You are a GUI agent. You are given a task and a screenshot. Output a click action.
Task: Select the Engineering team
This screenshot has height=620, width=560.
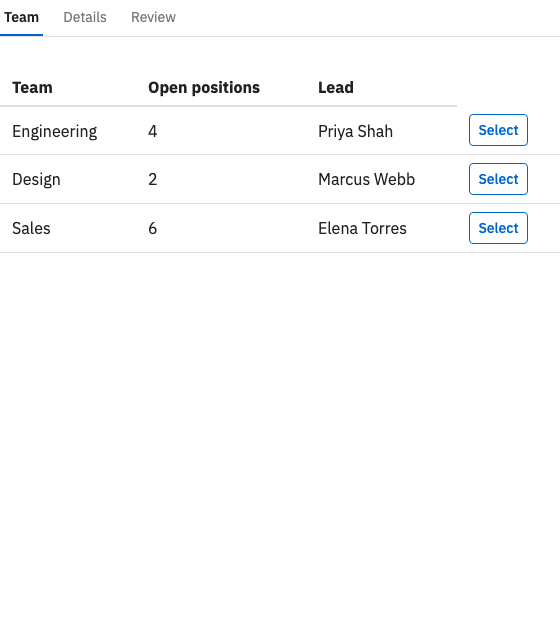point(498,130)
